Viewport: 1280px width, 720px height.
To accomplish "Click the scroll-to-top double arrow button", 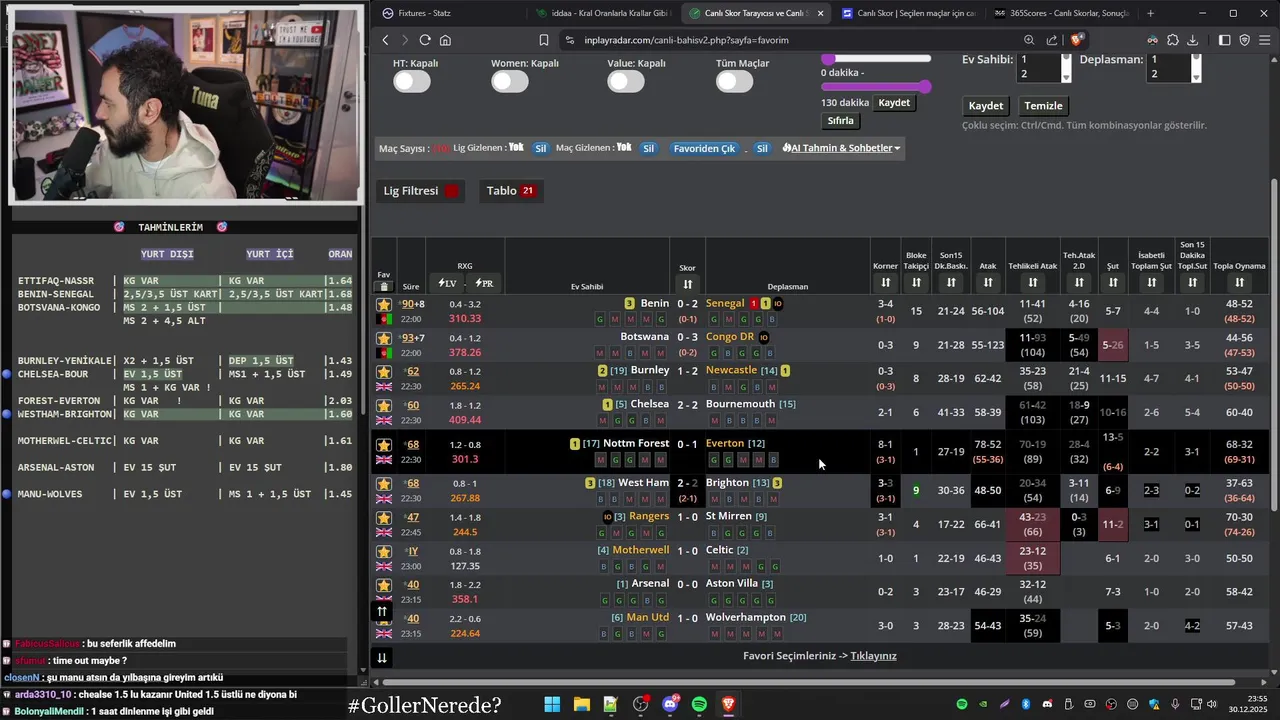I will [x=381, y=611].
